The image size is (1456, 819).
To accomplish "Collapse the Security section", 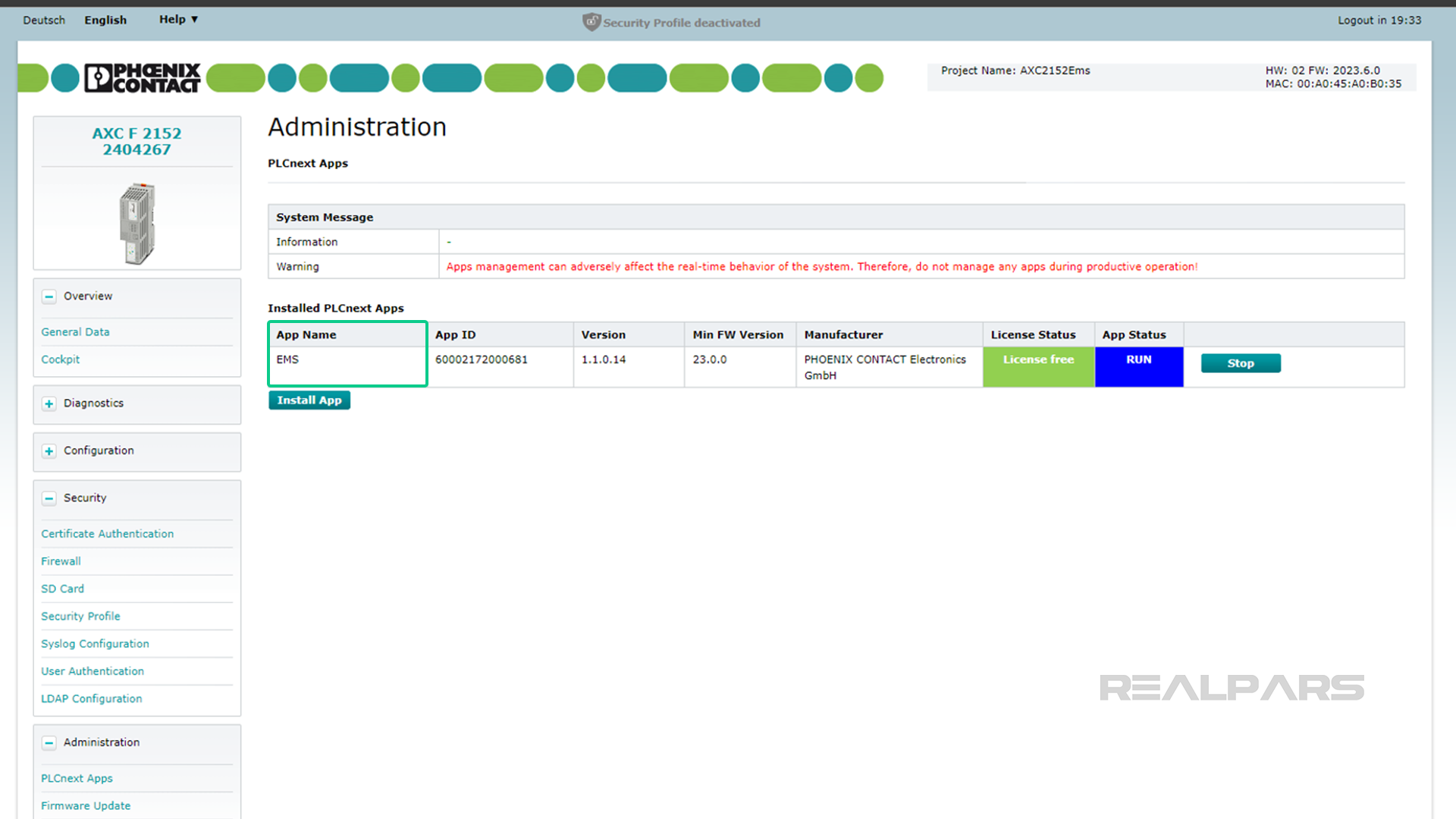I will [x=49, y=498].
